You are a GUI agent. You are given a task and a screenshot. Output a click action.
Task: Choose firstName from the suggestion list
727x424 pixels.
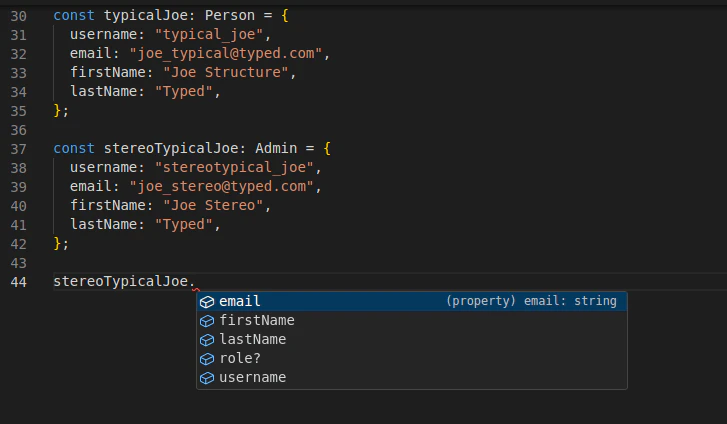point(412,321)
